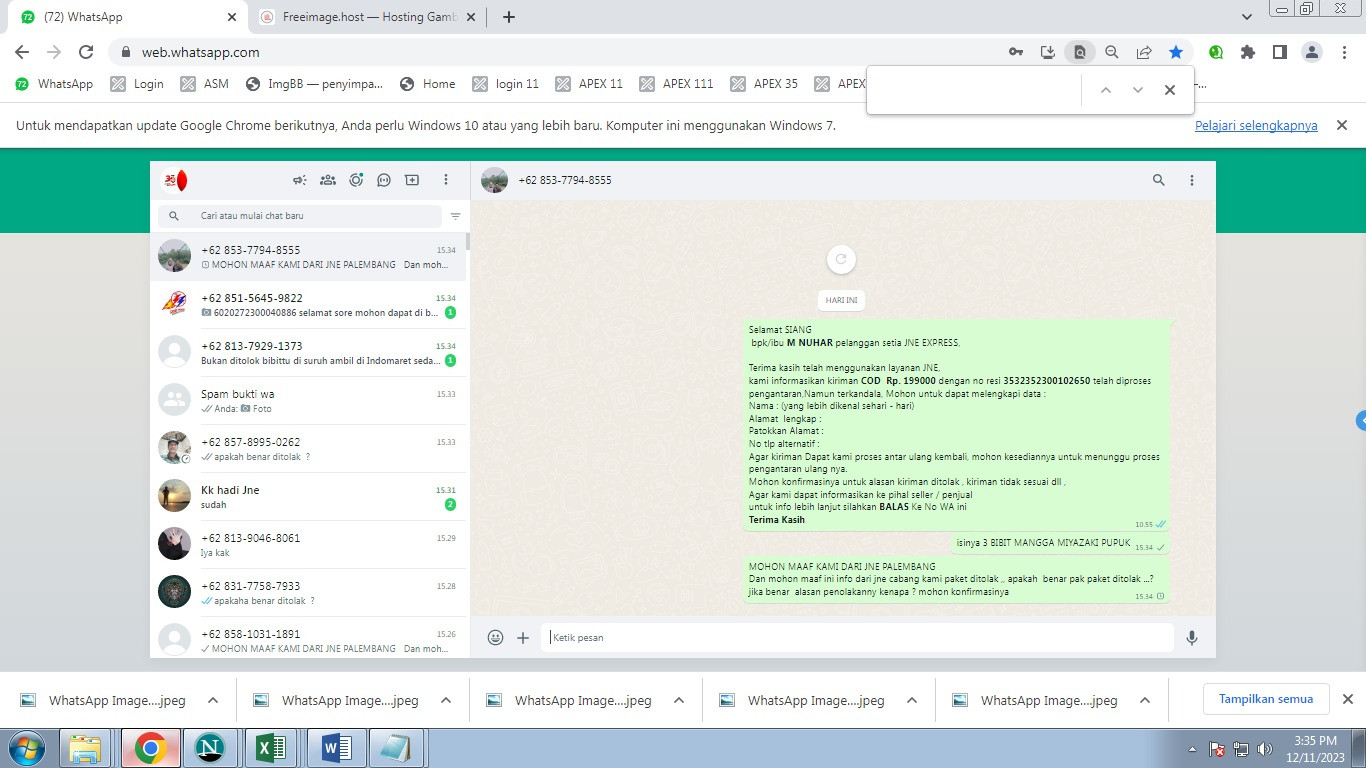1366x768 pixels.
Task: Open the advertise megaphone icon in WhatsApp sidebar
Action: pyautogui.click(x=299, y=180)
